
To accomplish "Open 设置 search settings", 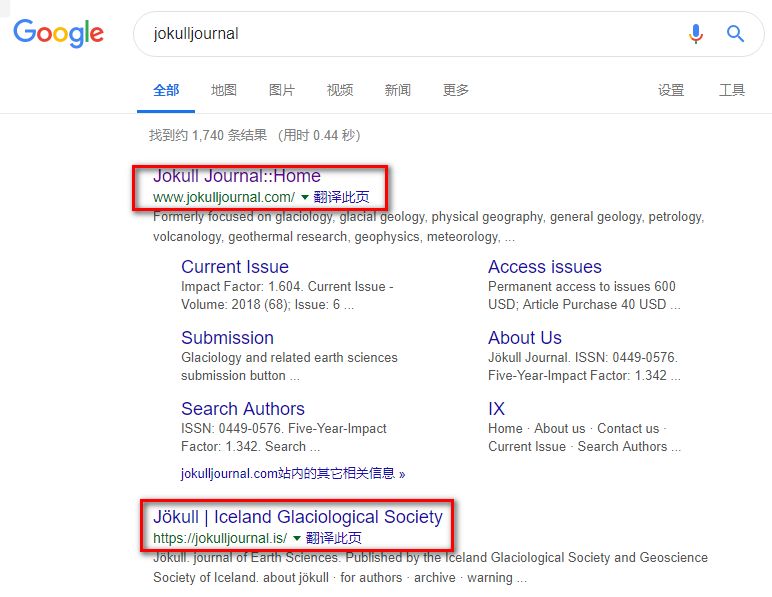I will coord(671,90).
